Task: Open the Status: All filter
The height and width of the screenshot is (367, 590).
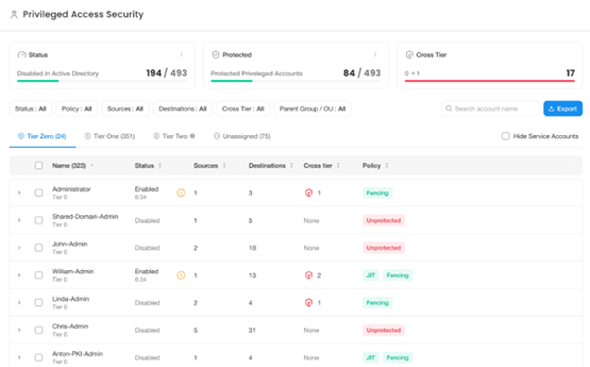Action: 30,109
